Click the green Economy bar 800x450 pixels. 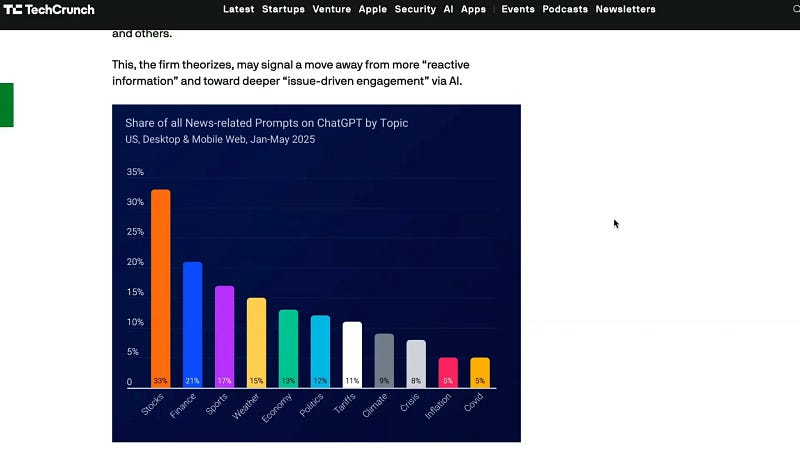(x=288, y=348)
